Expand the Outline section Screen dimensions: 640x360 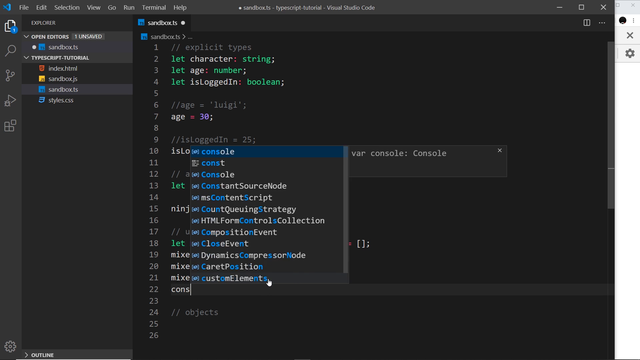(x=27, y=355)
